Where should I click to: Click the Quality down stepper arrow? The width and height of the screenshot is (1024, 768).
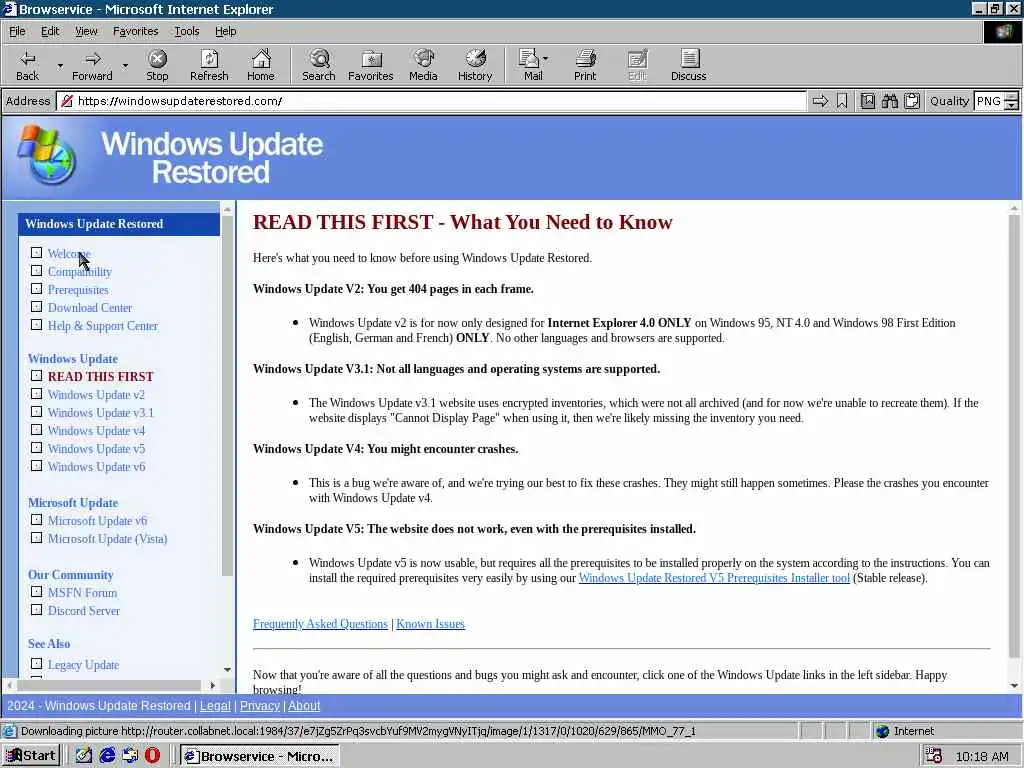tap(1012, 106)
